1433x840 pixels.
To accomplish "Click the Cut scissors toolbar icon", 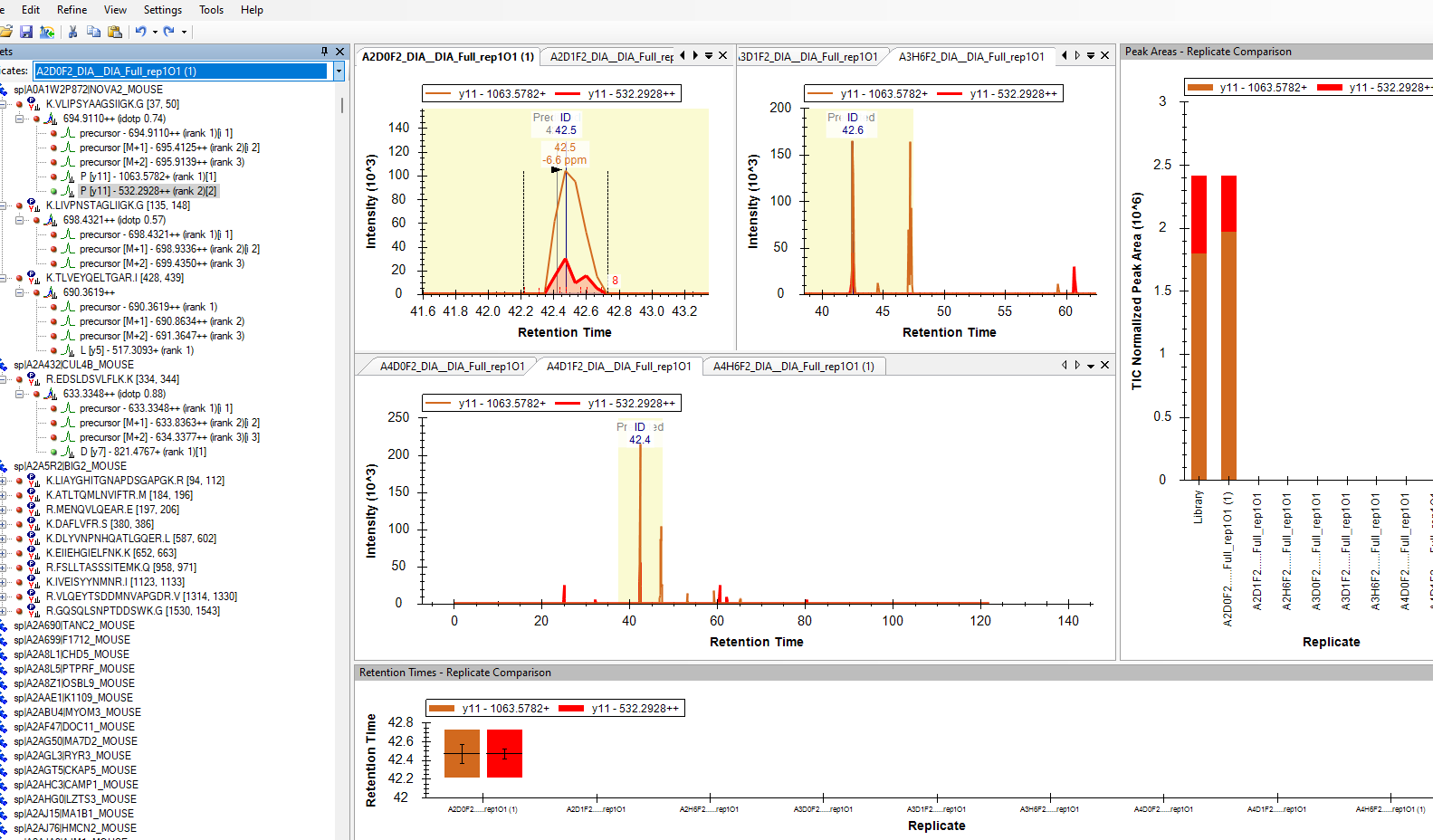I will coord(72,32).
